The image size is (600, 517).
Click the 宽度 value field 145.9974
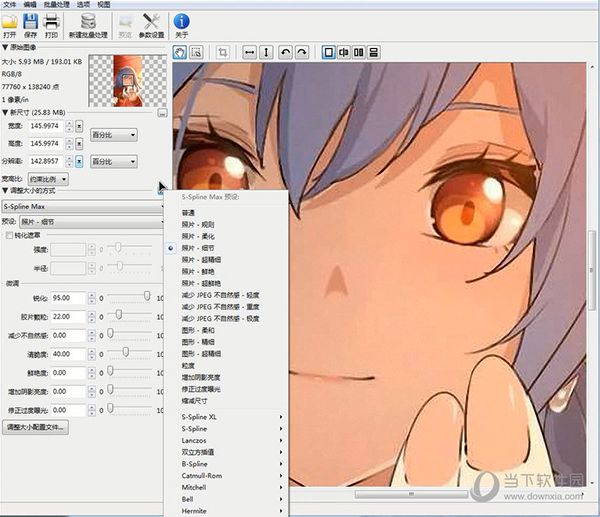[x=46, y=126]
